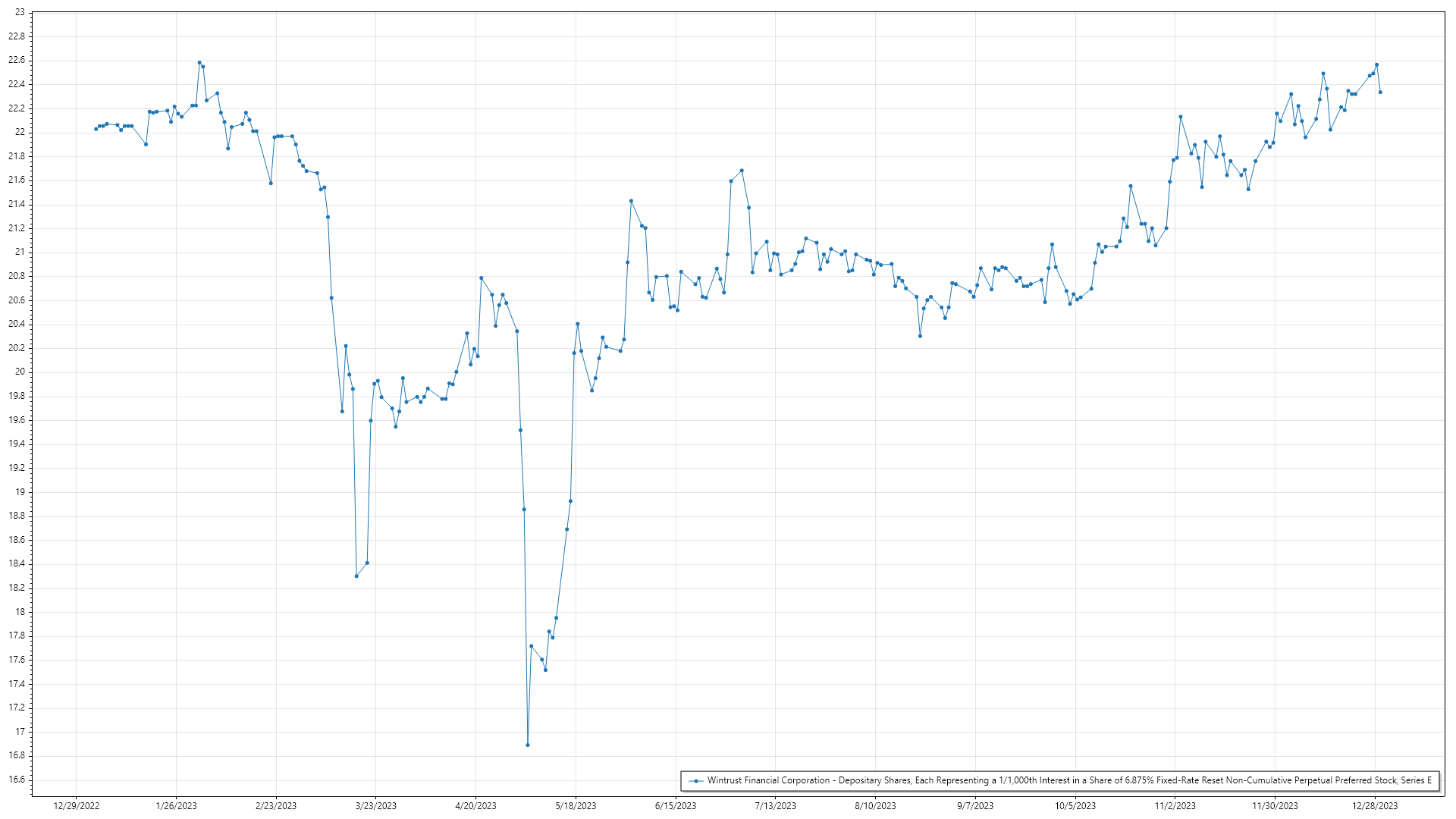
Task: Click the late August dip point near 20.3
Action: (x=920, y=336)
